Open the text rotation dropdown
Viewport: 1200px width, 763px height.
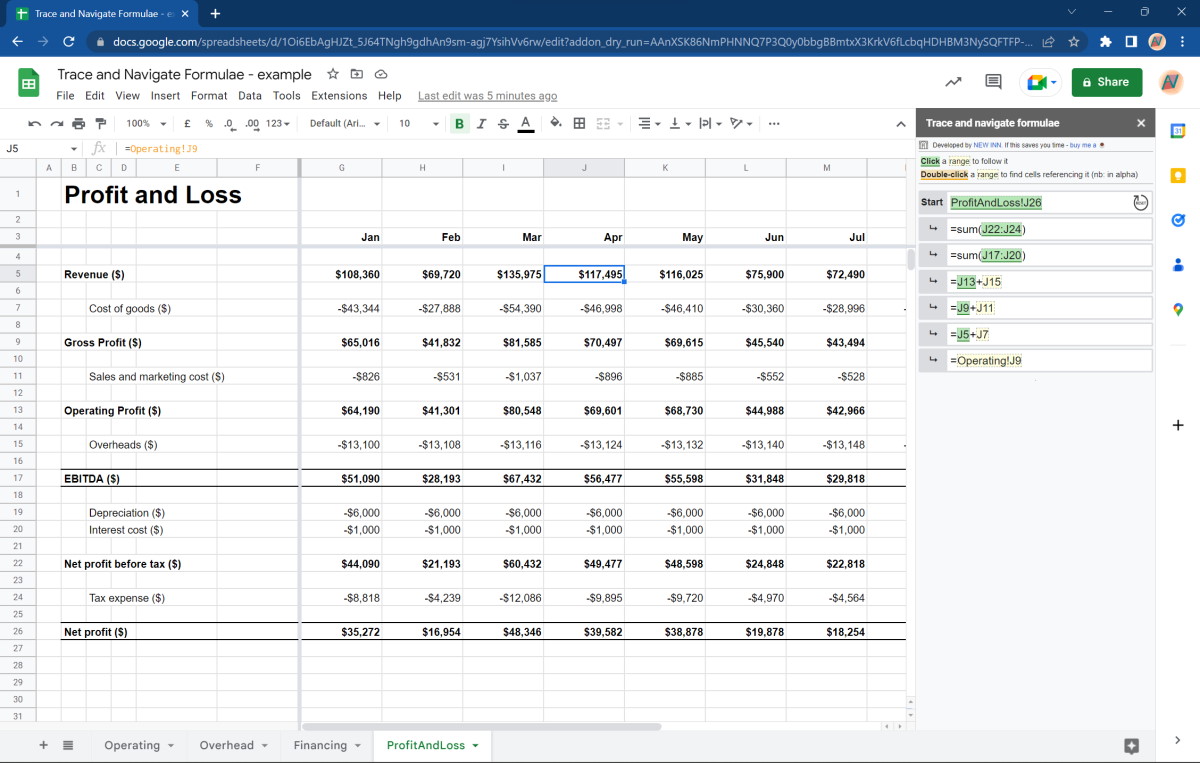click(x=740, y=123)
